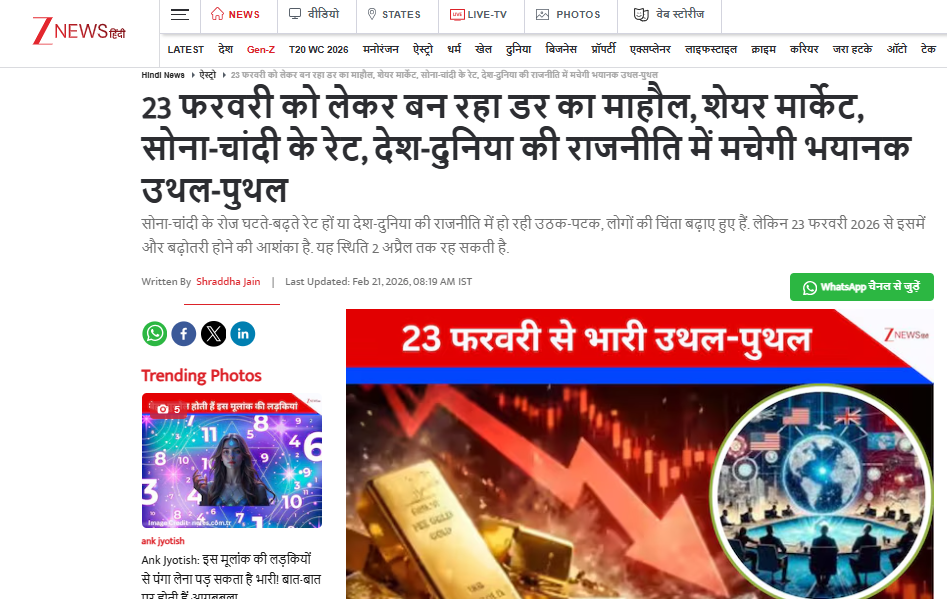The width and height of the screenshot is (947, 599).
Task: Open author Shraddha Jain's profile
Action: click(228, 281)
